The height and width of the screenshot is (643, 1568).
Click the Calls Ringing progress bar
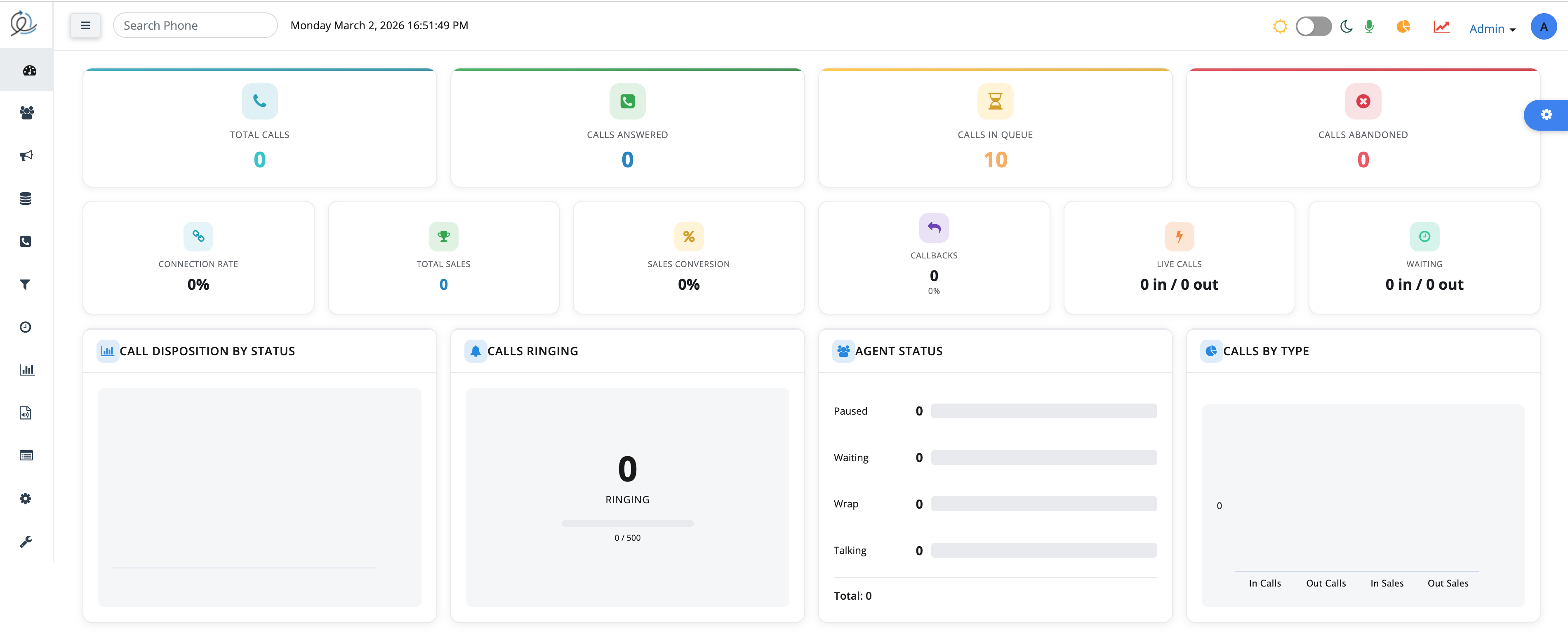(627, 523)
